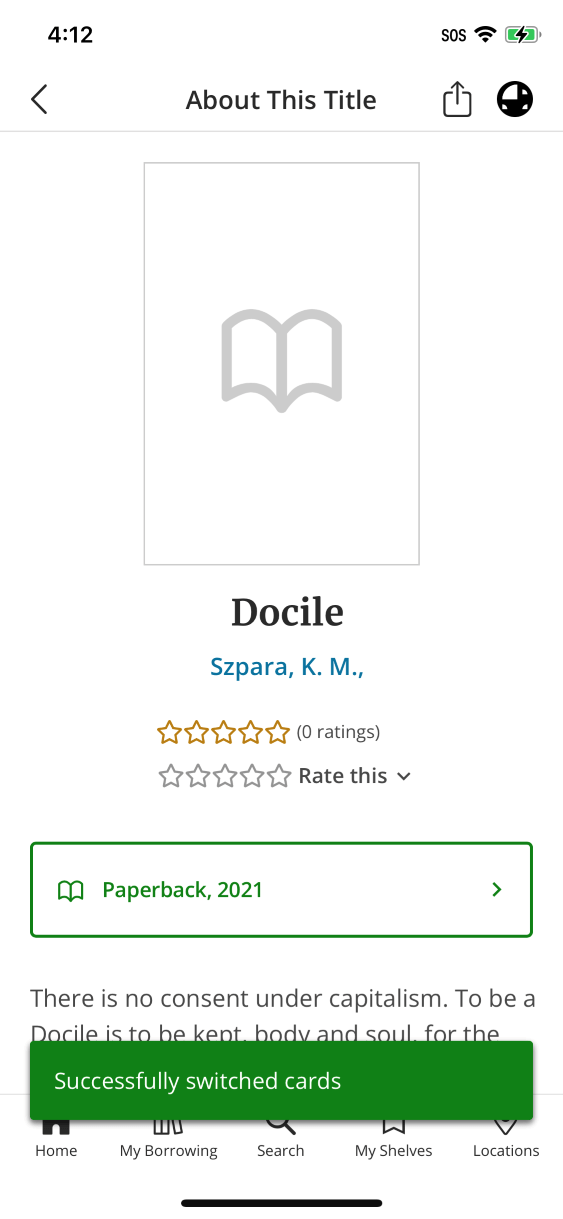Viewport: 563px width, 1219px height.
Task: Tap the round profile avatar icon
Action: click(x=515, y=100)
